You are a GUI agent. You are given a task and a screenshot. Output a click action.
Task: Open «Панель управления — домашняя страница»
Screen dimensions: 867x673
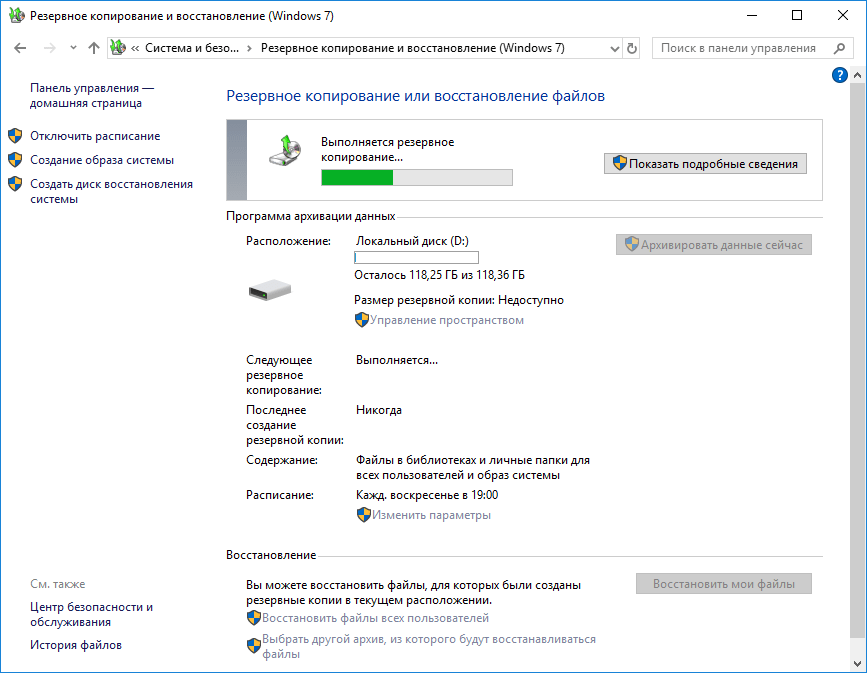coord(92,96)
